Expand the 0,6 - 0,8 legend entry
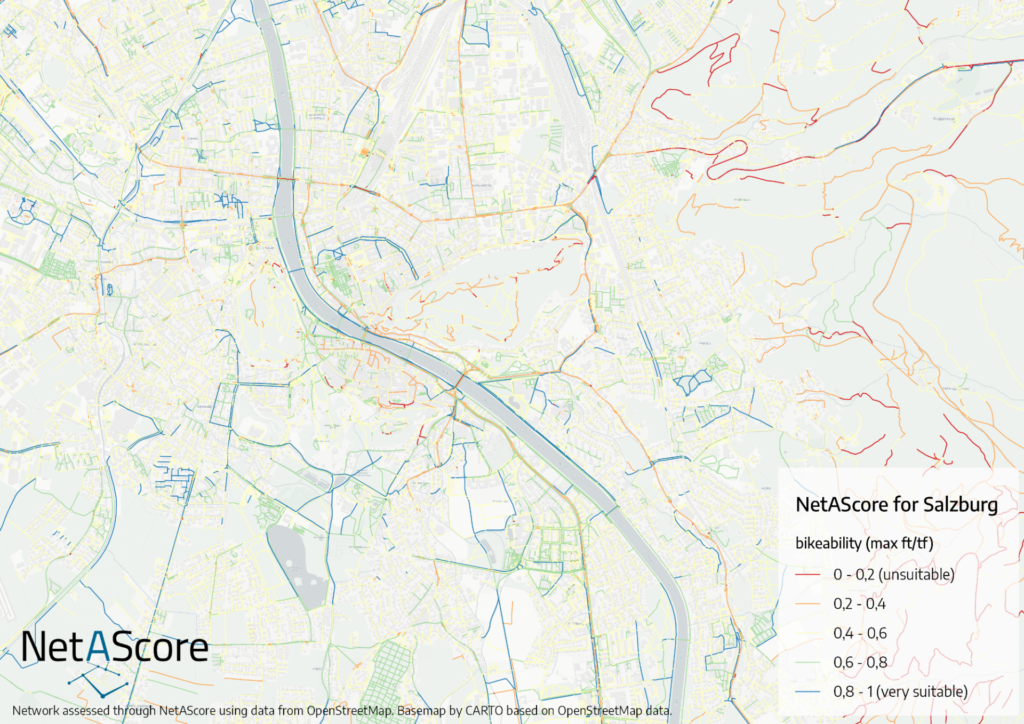The height and width of the screenshot is (724, 1024). 860,661
